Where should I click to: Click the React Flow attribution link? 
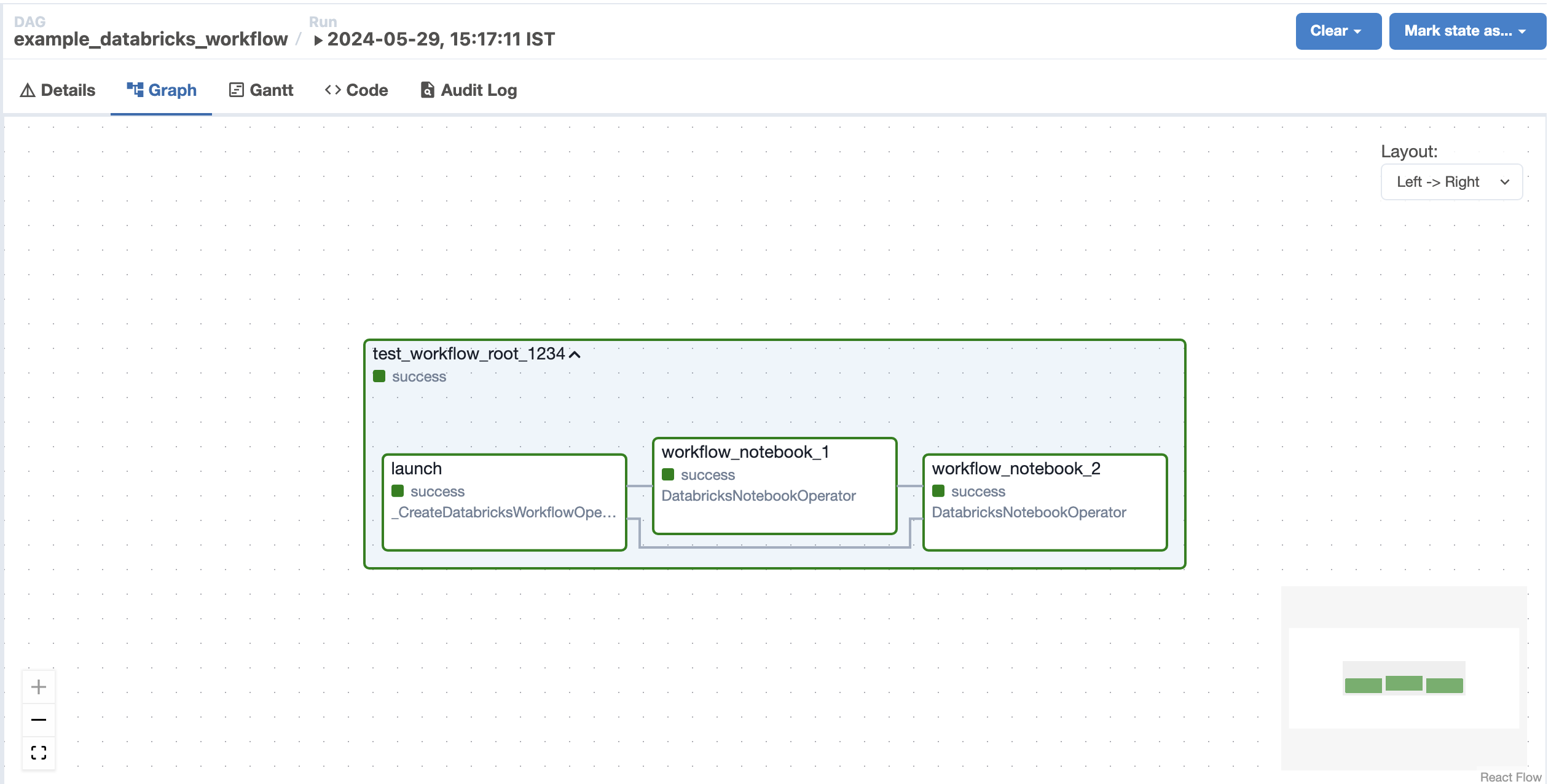(x=1510, y=777)
